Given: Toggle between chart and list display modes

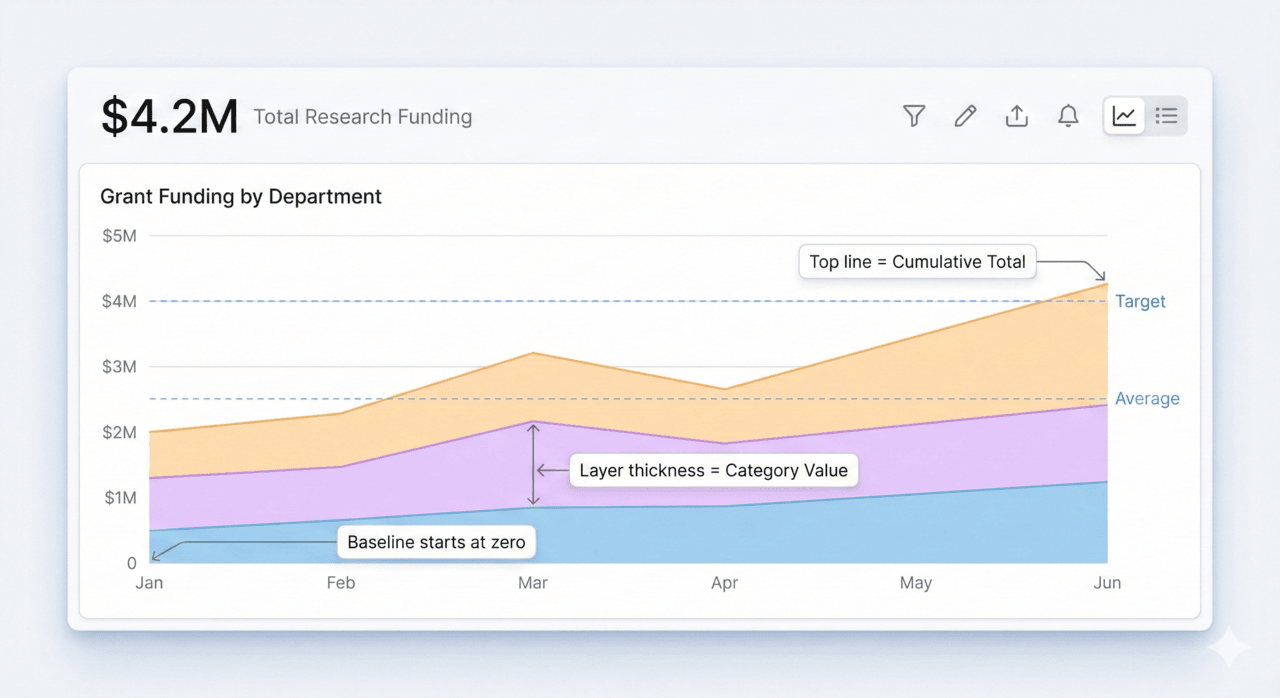Looking at the screenshot, I should (1166, 115).
